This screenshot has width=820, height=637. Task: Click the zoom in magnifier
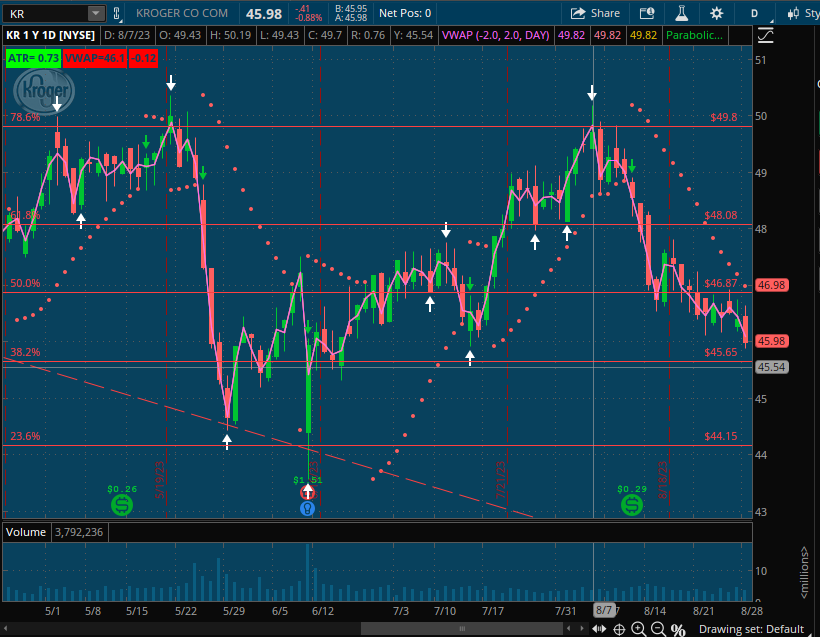tap(639, 629)
